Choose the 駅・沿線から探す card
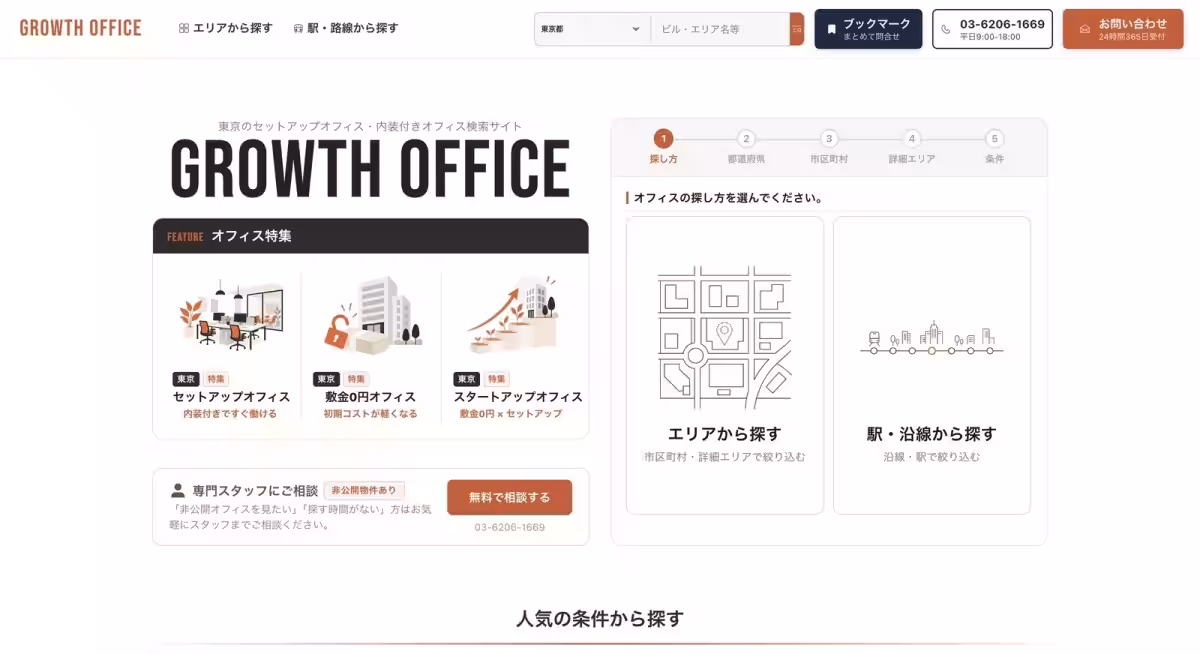This screenshot has height=654, width=1200. [x=932, y=365]
